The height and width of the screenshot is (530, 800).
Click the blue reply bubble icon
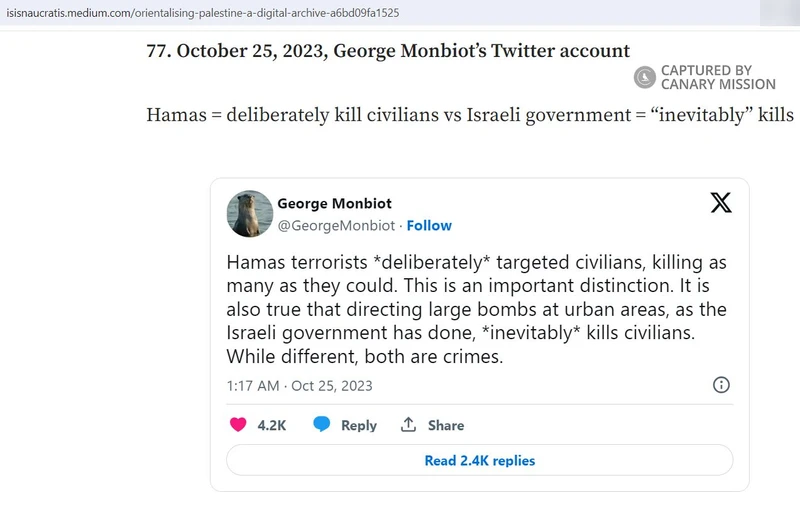[x=321, y=424]
